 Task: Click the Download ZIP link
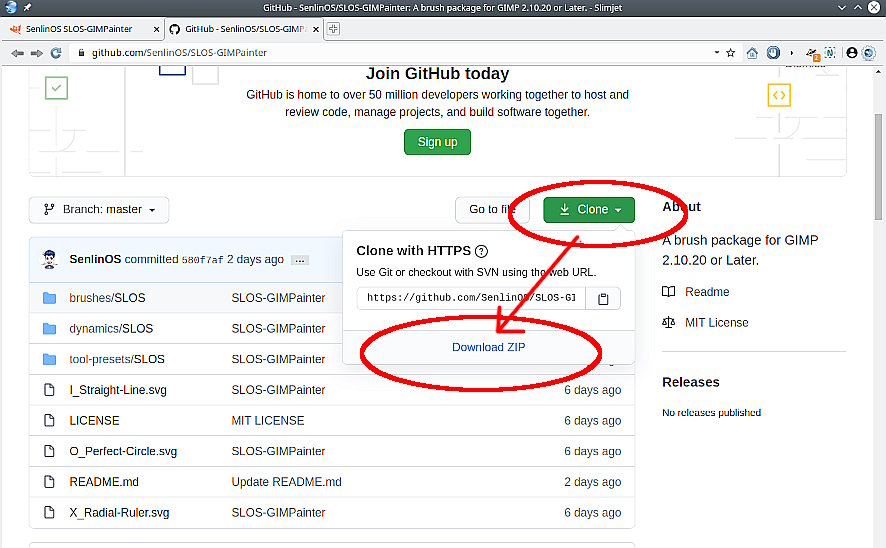point(489,347)
